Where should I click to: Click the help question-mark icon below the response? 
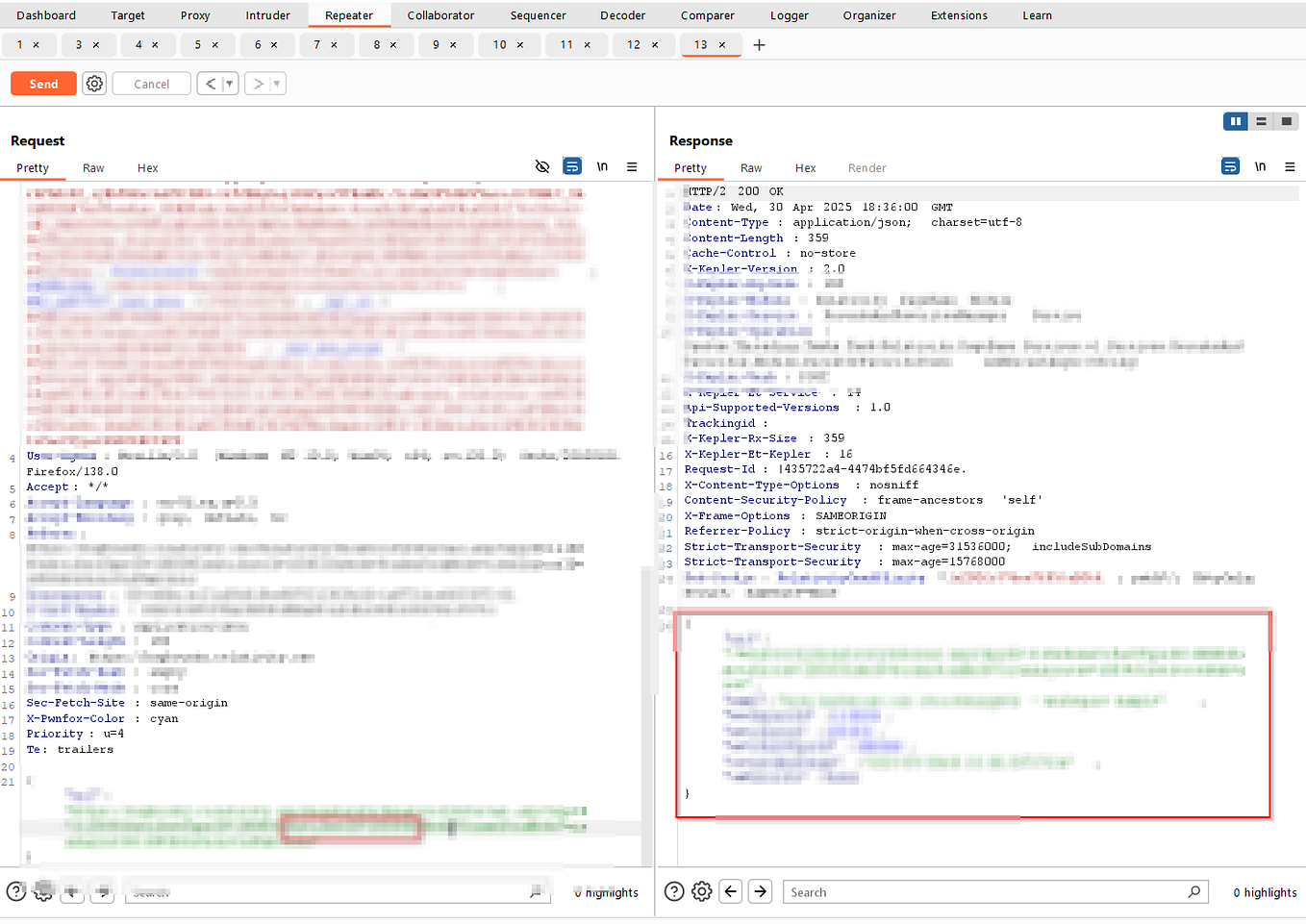(674, 891)
